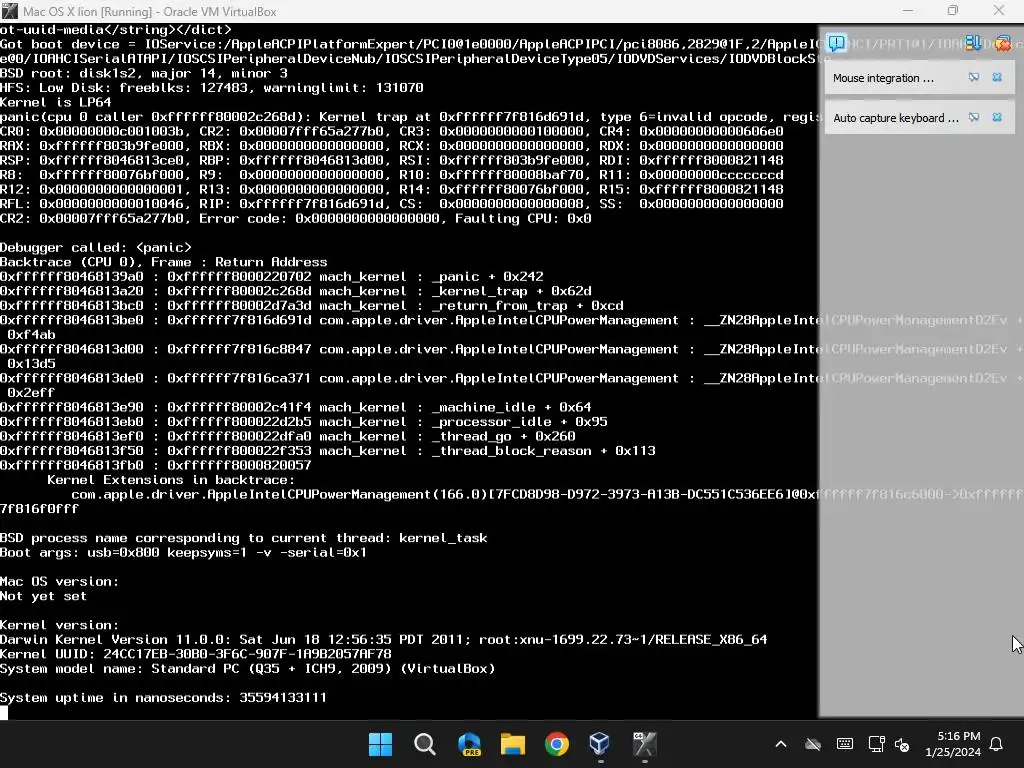Disable future Mouse integration messages via its crossed-bubble icon
The width and height of the screenshot is (1024, 768).
point(974,77)
